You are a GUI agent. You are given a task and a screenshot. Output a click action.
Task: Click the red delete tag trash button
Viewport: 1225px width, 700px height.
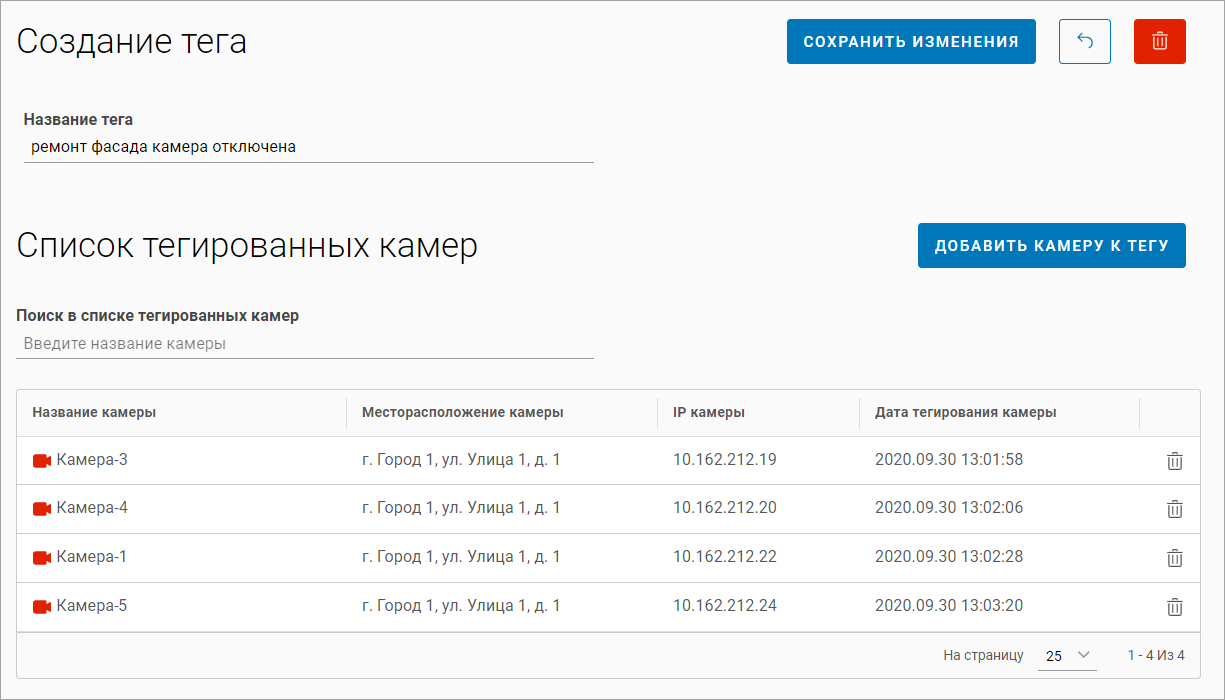1159,41
